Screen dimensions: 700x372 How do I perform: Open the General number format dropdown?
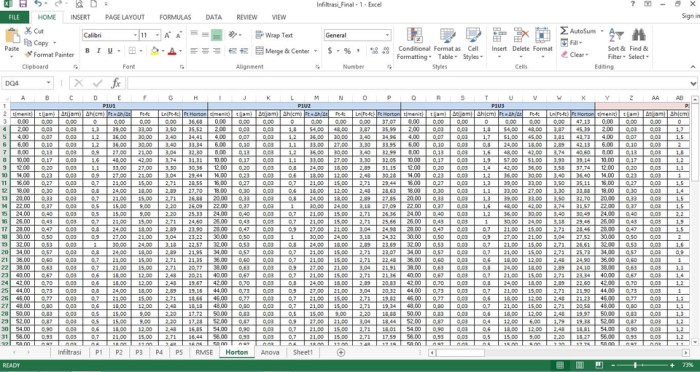[387, 35]
